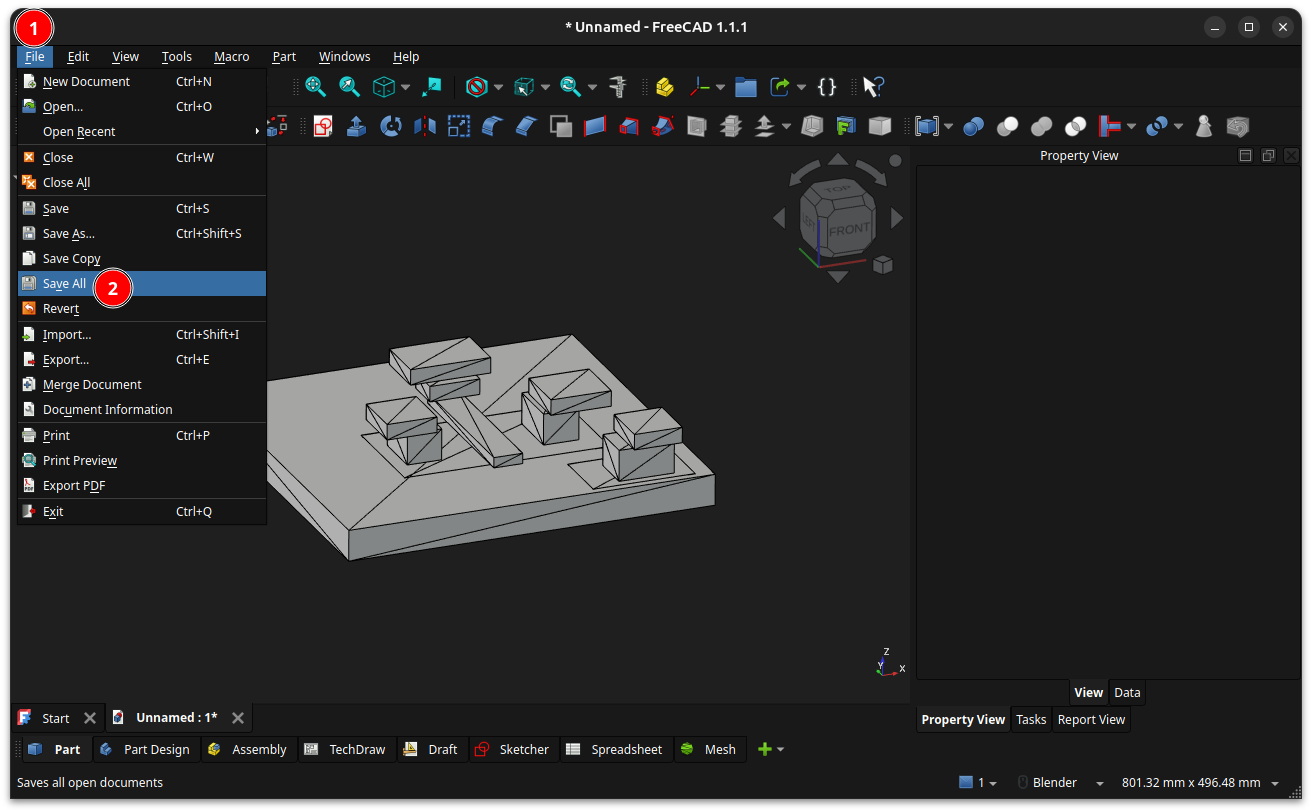Viewport: 1313px width, 810px height.
Task: Select the Thickness tool
Action: (x=812, y=126)
